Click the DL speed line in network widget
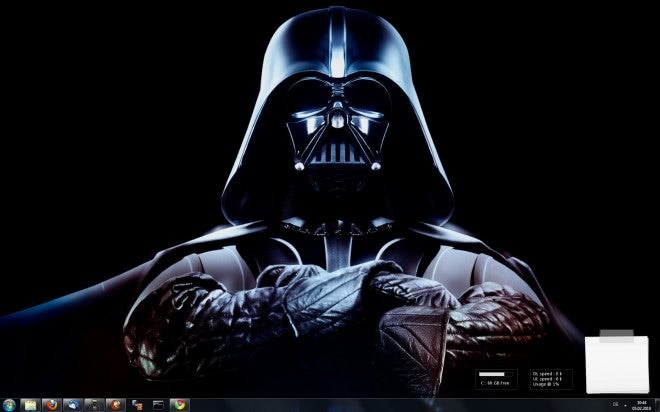The width and height of the screenshot is (660, 412). coord(547,373)
